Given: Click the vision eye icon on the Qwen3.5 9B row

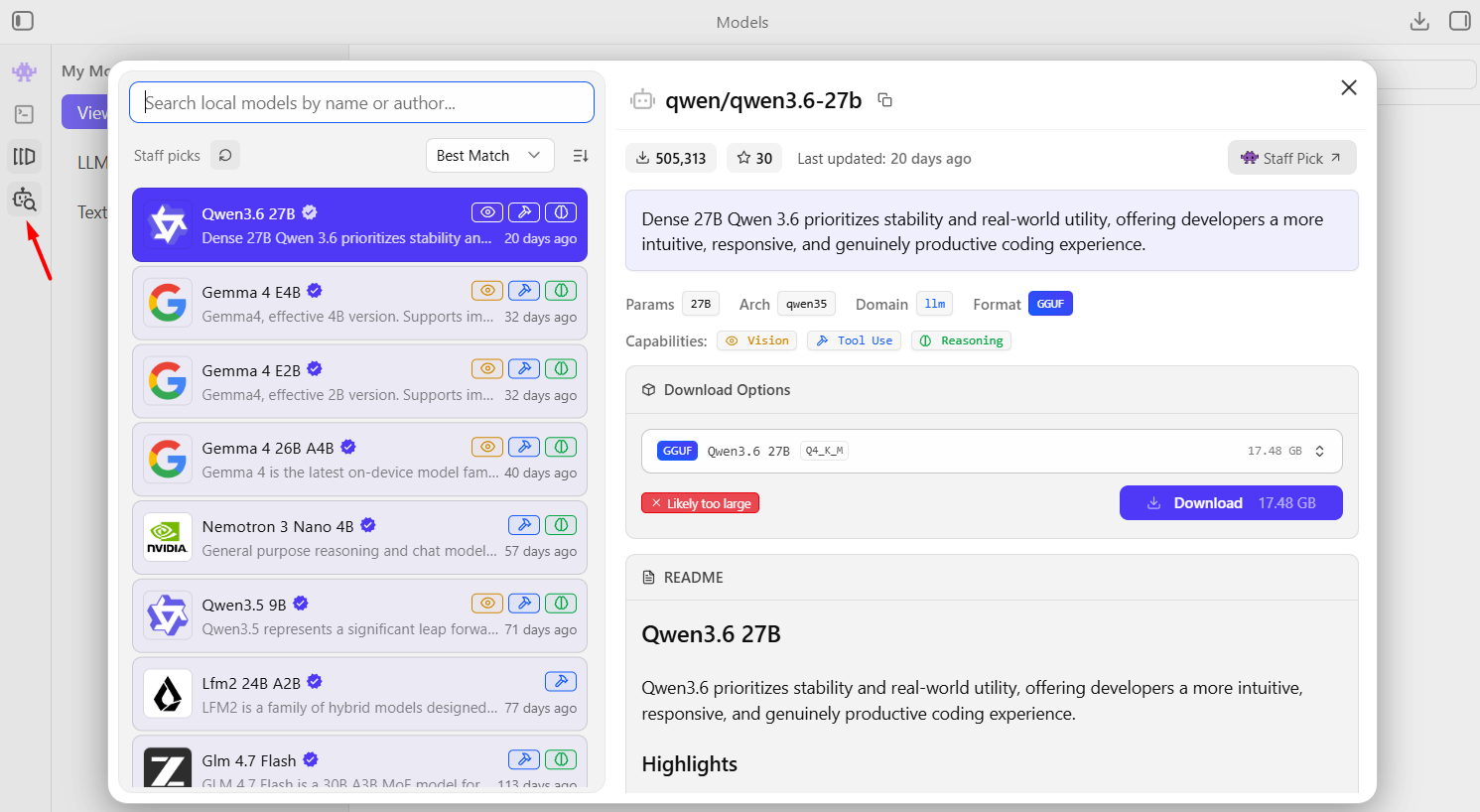Looking at the screenshot, I should point(486,604).
